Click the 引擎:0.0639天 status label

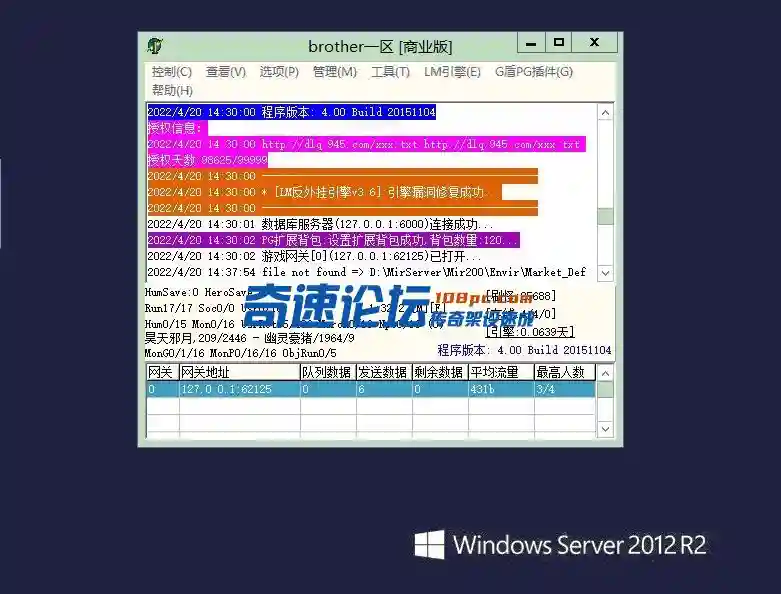point(530,332)
